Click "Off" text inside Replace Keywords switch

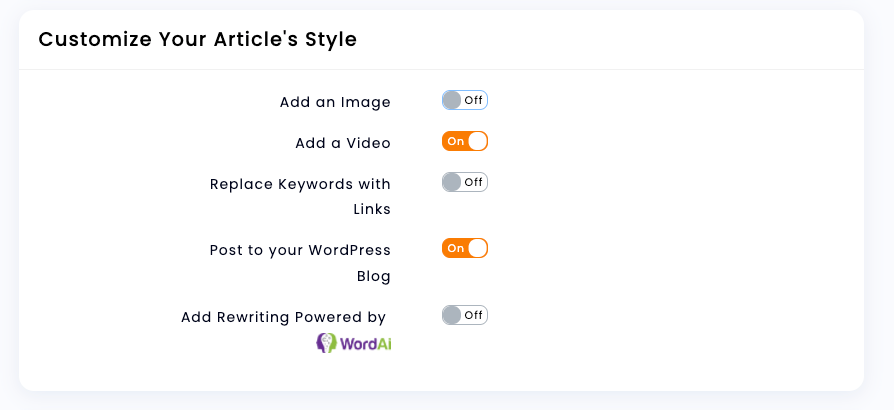pos(473,182)
